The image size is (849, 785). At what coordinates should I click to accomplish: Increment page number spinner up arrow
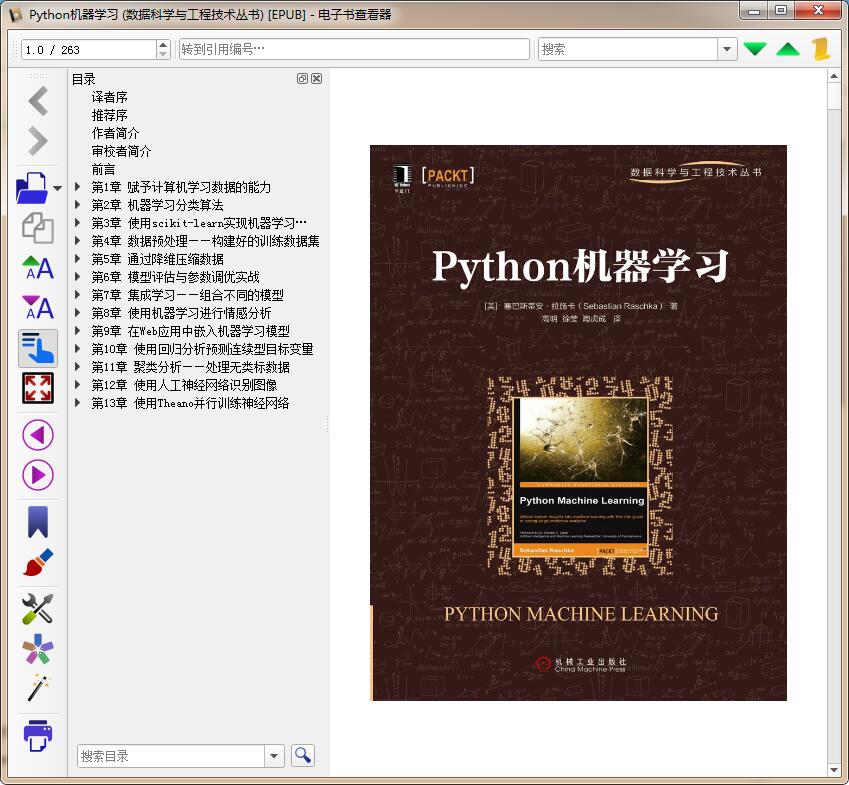coord(163,44)
